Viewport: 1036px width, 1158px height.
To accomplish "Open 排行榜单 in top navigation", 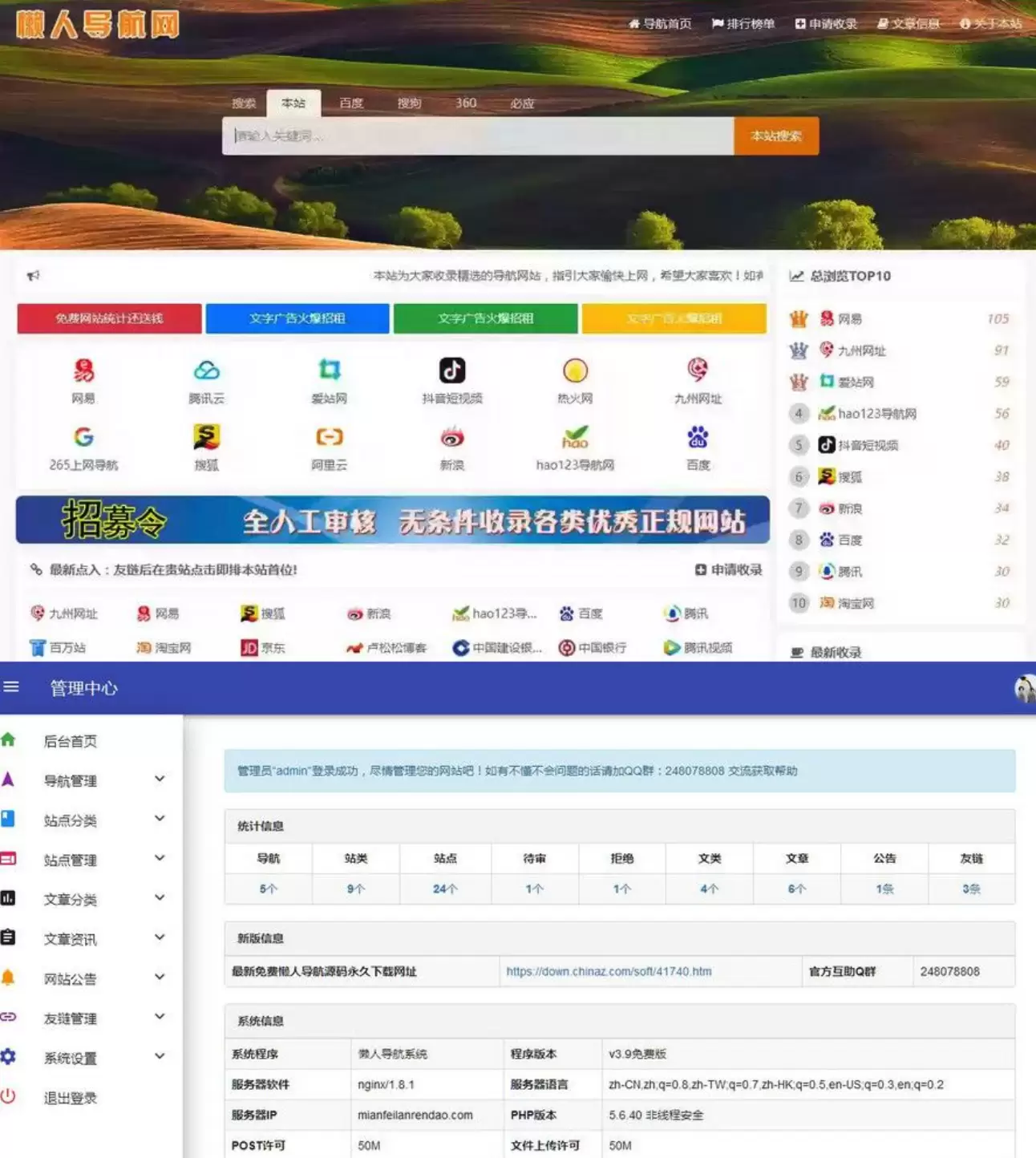I will (743, 24).
